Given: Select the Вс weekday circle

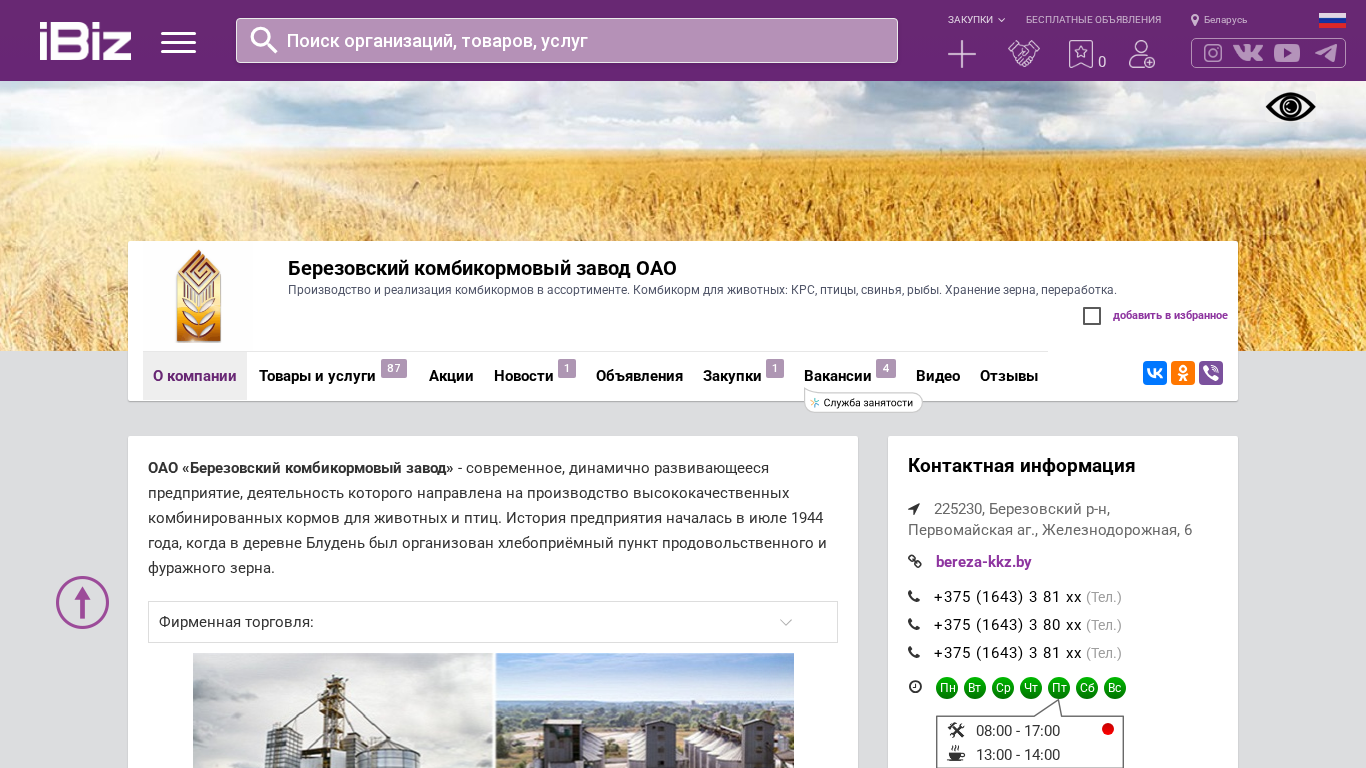Looking at the screenshot, I should pos(1115,688).
